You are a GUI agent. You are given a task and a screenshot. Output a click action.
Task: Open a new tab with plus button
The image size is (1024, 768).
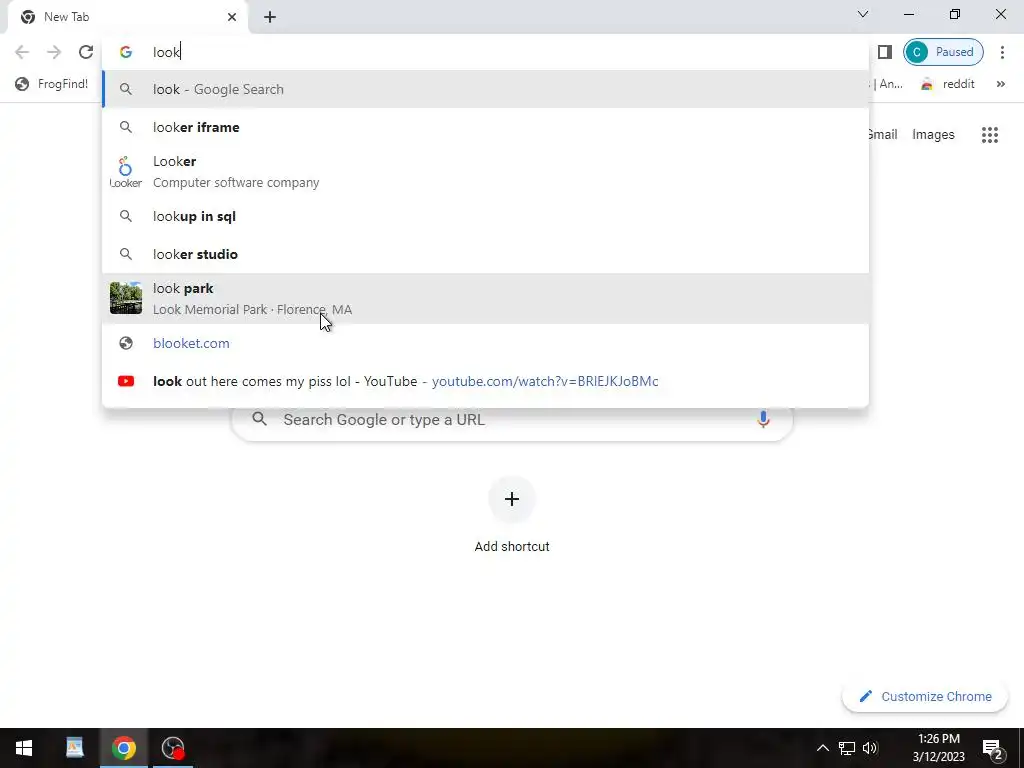[270, 17]
